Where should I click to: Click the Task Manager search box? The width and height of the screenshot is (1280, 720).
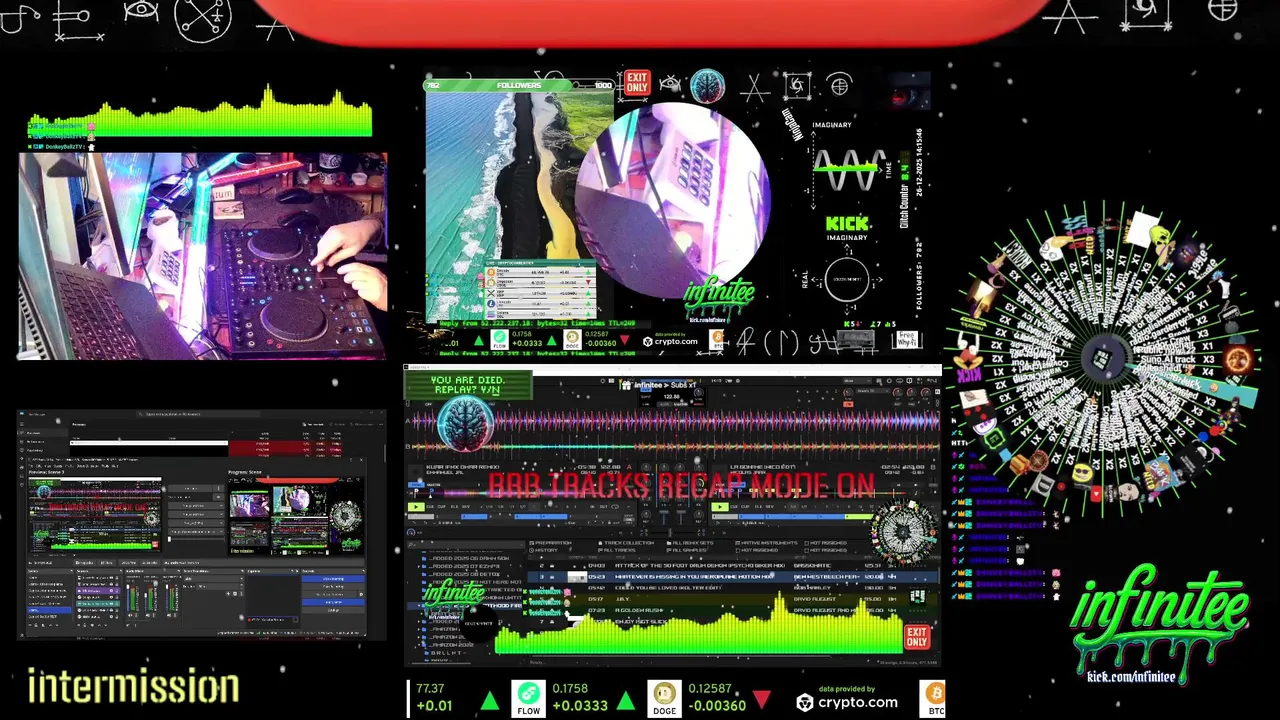[198, 414]
